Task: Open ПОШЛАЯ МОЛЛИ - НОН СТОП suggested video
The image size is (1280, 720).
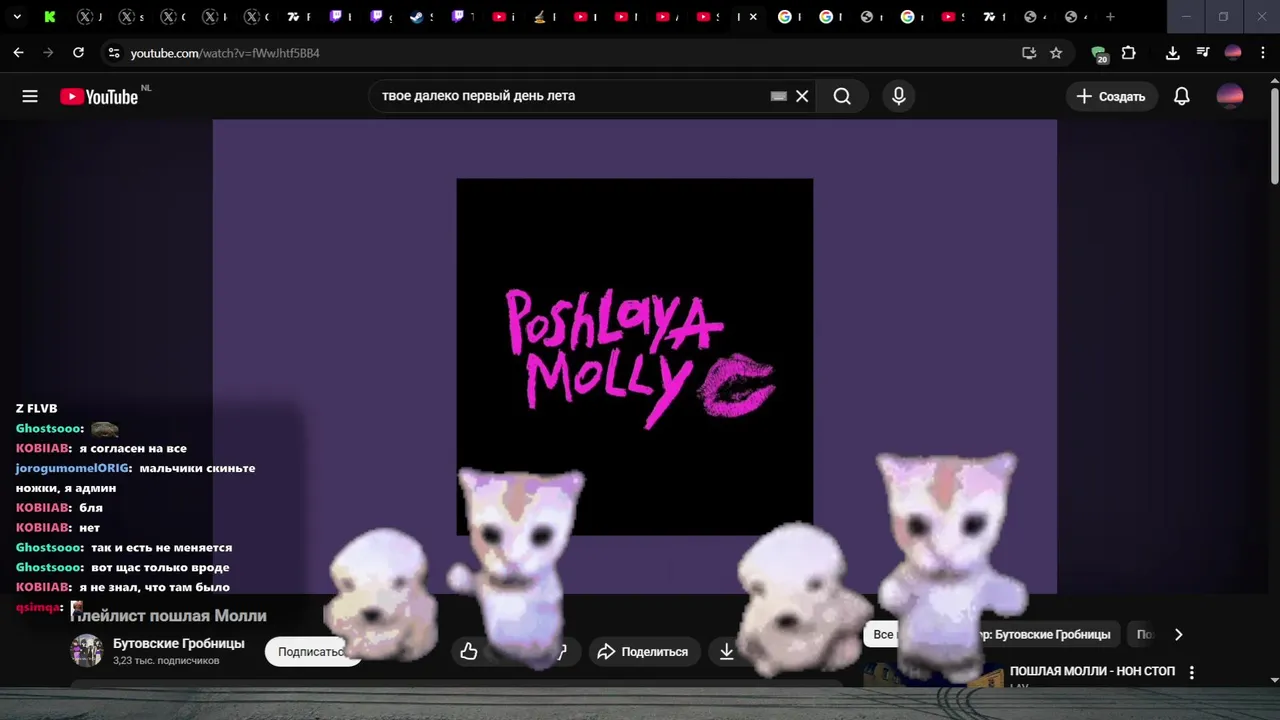Action: coord(1092,671)
